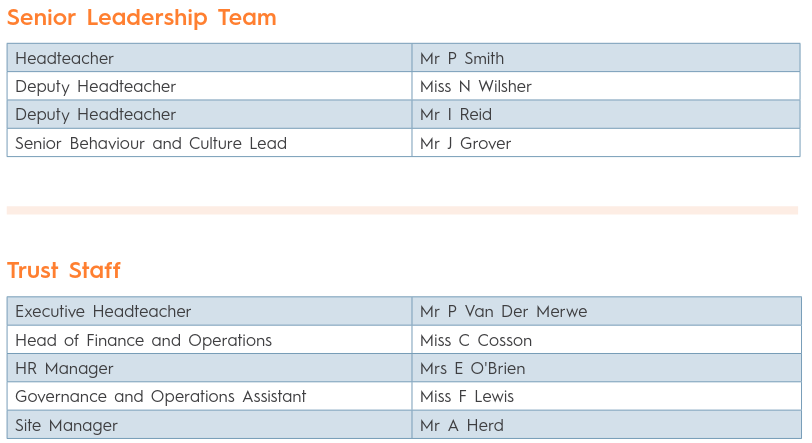Click the name Mrs E O'Brien
Viewport: 812px width, 443px height.
tap(473, 368)
